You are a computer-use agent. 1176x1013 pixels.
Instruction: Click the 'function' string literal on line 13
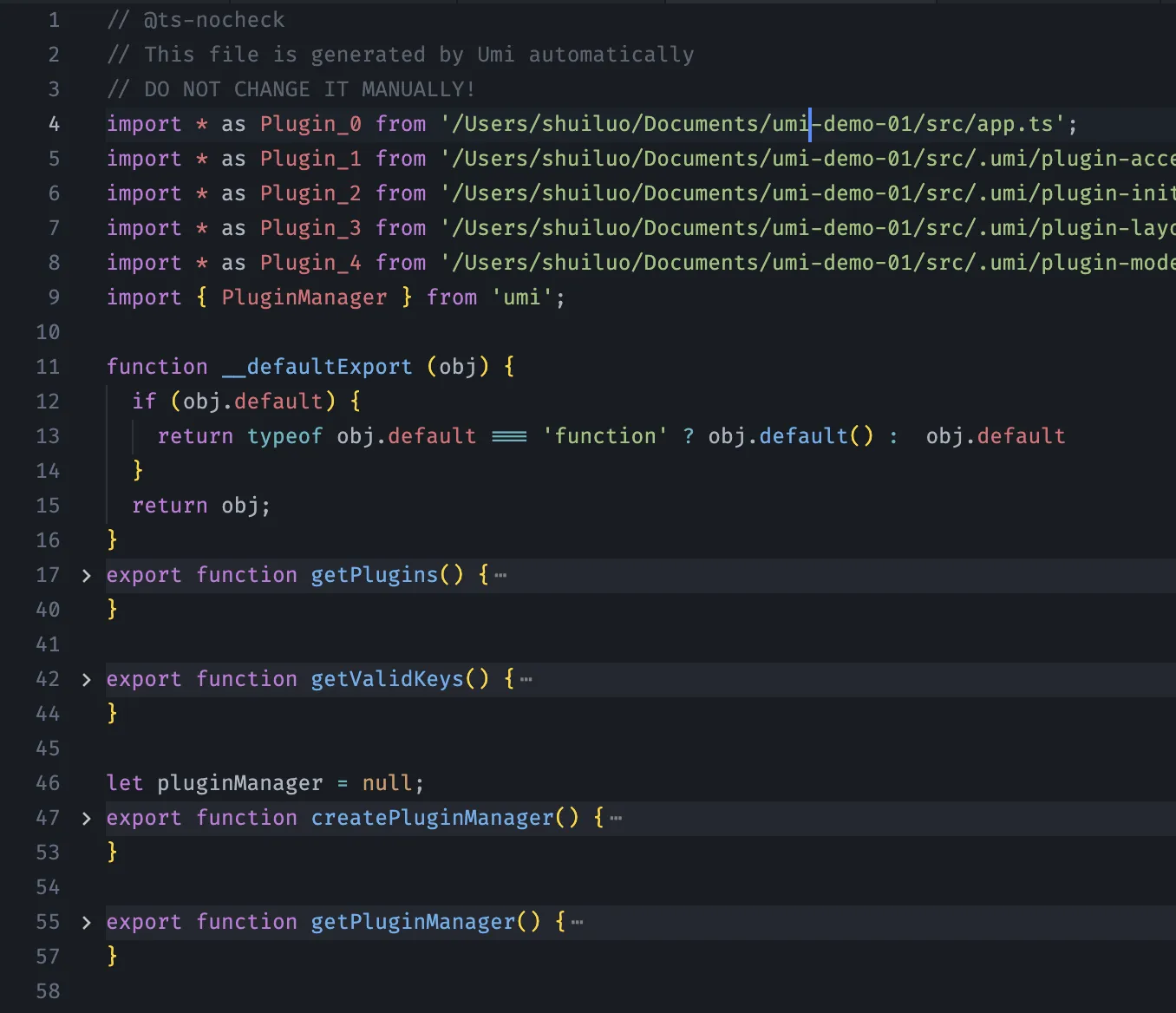[x=605, y=436]
